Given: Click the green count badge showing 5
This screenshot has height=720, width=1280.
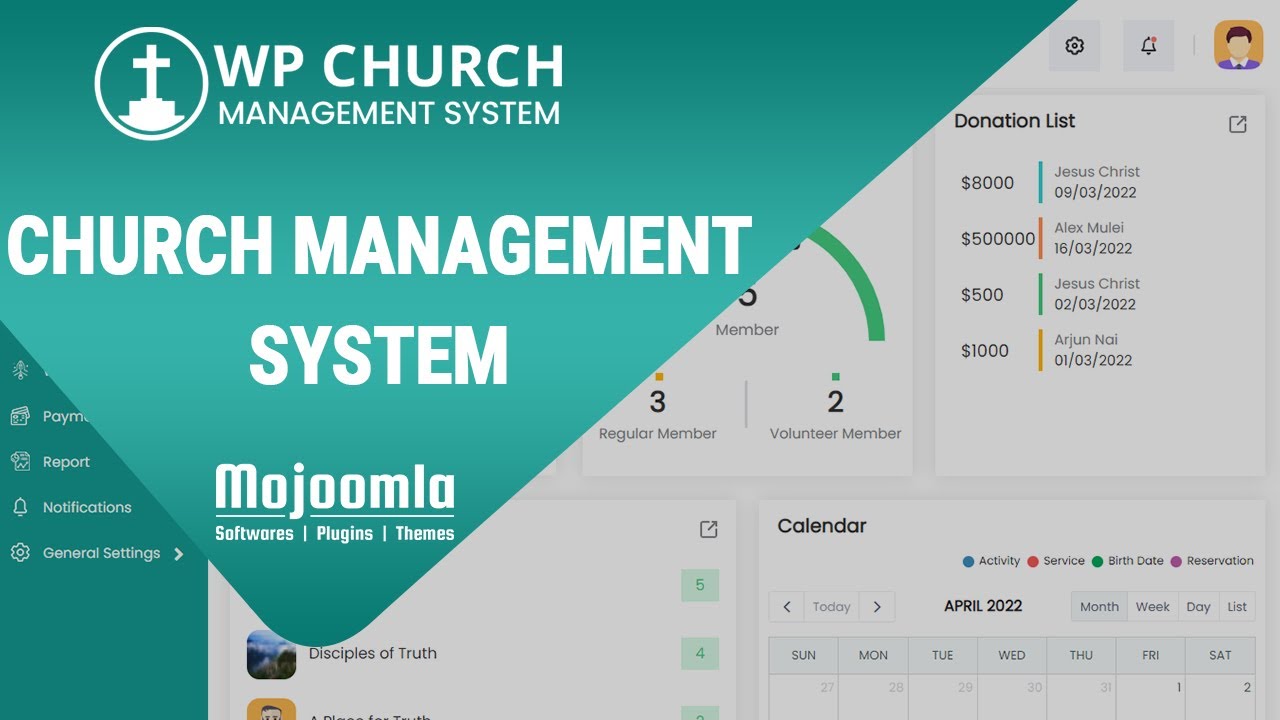Looking at the screenshot, I should pos(700,586).
